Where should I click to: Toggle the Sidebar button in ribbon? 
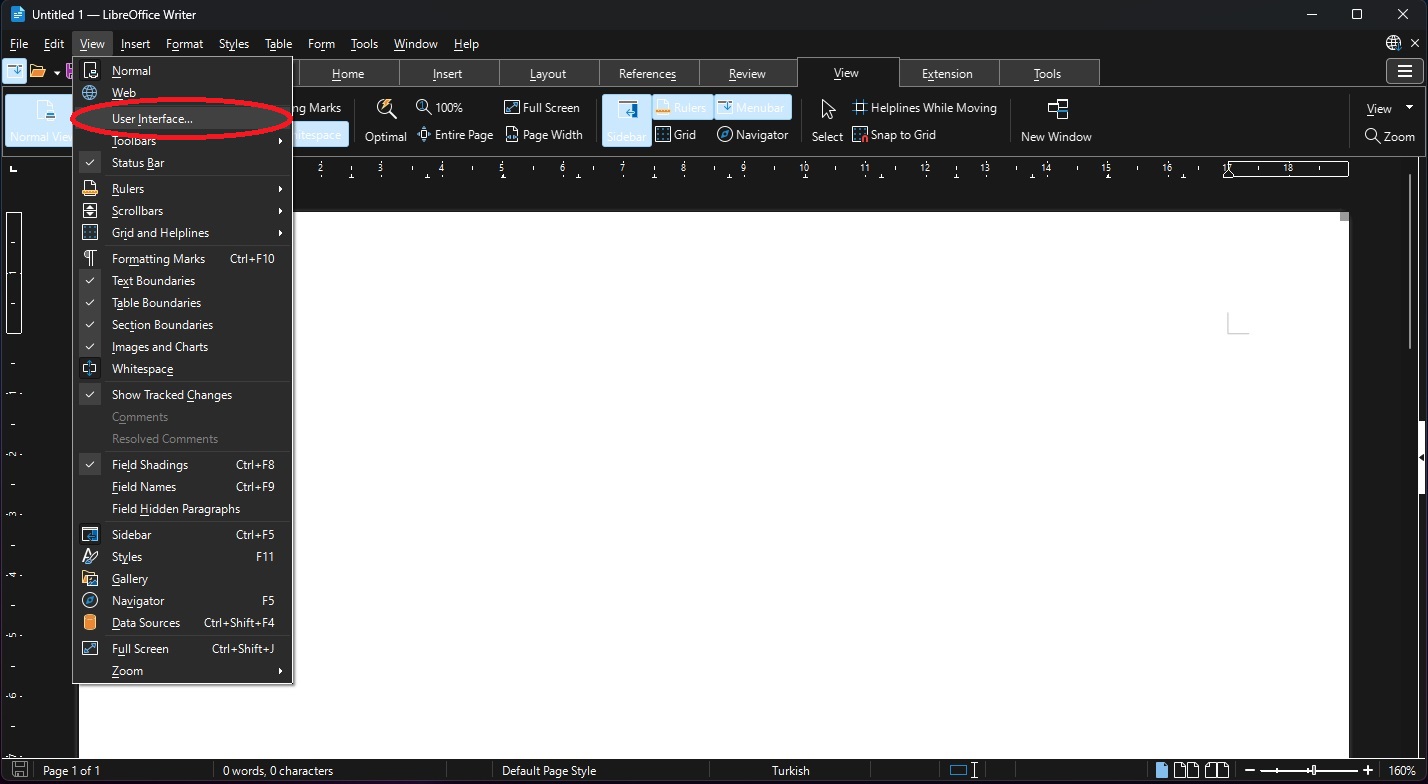(627, 121)
